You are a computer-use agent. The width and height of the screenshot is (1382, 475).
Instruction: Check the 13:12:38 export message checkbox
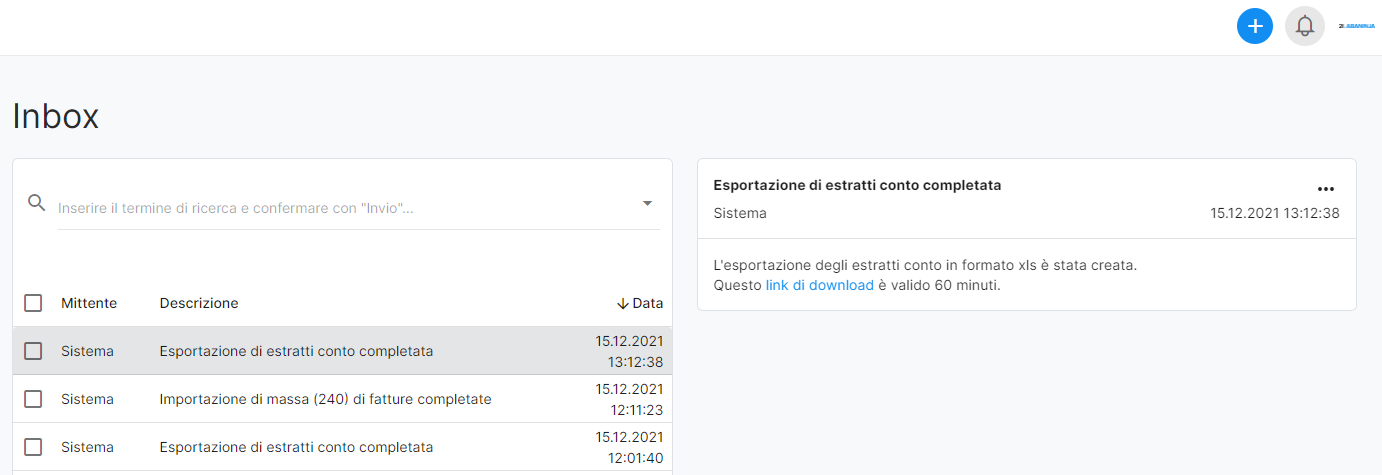tap(33, 351)
